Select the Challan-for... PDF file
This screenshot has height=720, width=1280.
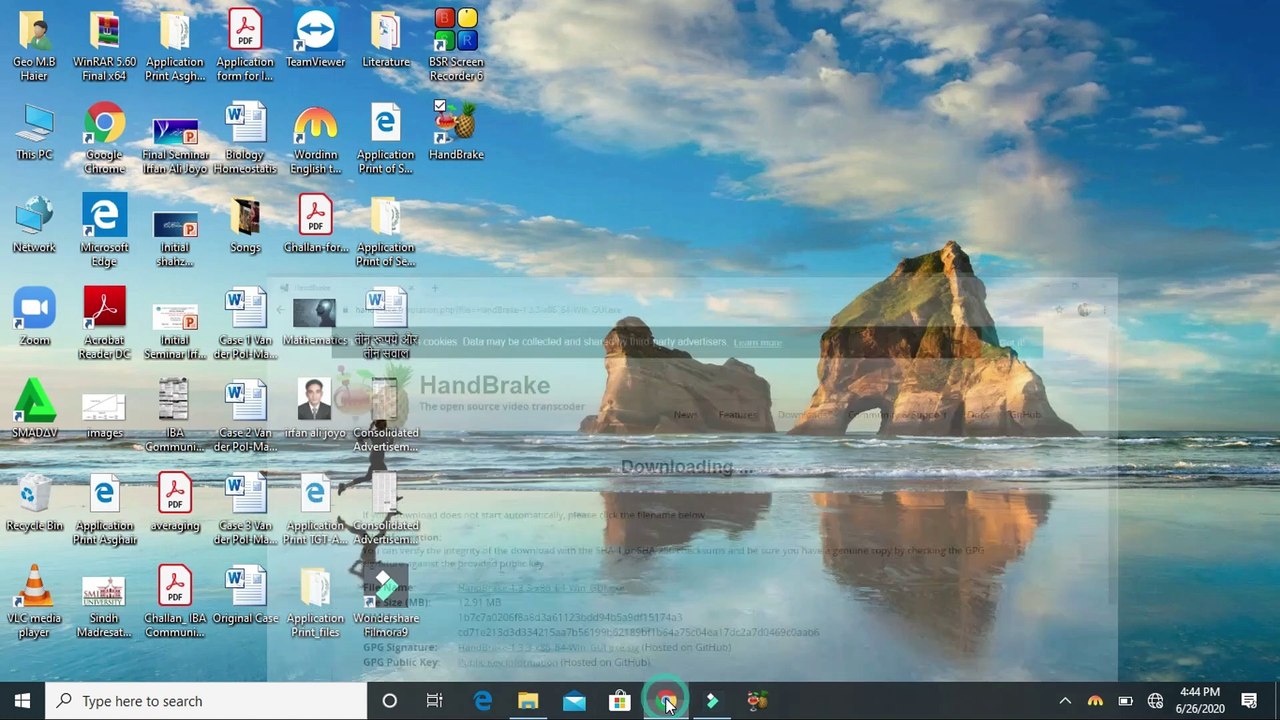(x=315, y=225)
